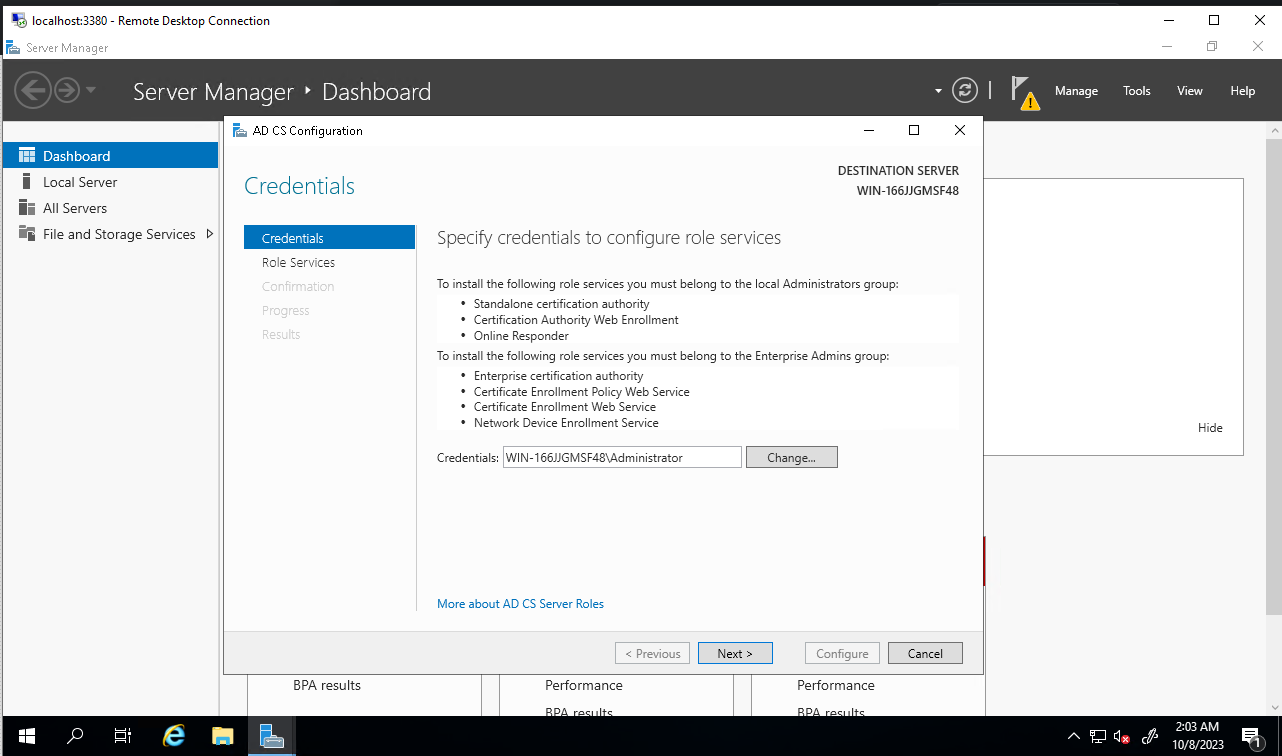
Task: Click the Windows Start button
Action: point(26,736)
